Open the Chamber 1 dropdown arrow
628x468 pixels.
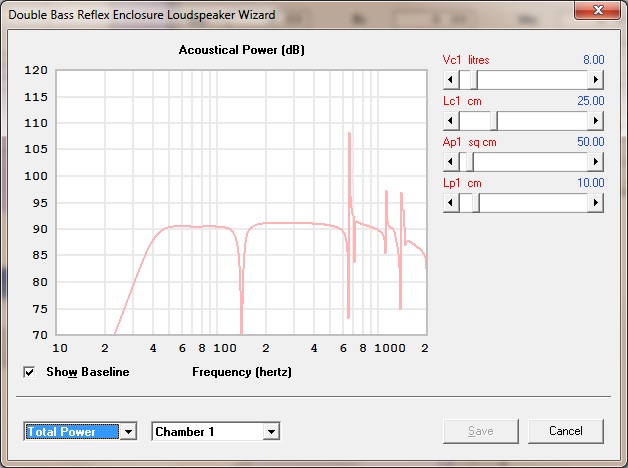pyautogui.click(x=271, y=432)
